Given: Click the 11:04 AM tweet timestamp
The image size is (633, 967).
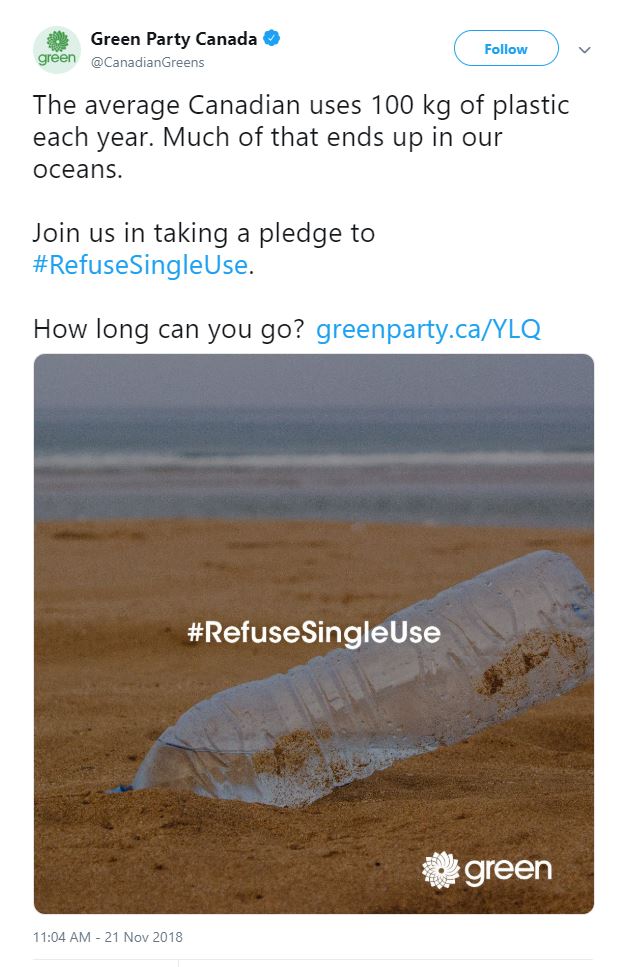Looking at the screenshot, I should point(65,937).
